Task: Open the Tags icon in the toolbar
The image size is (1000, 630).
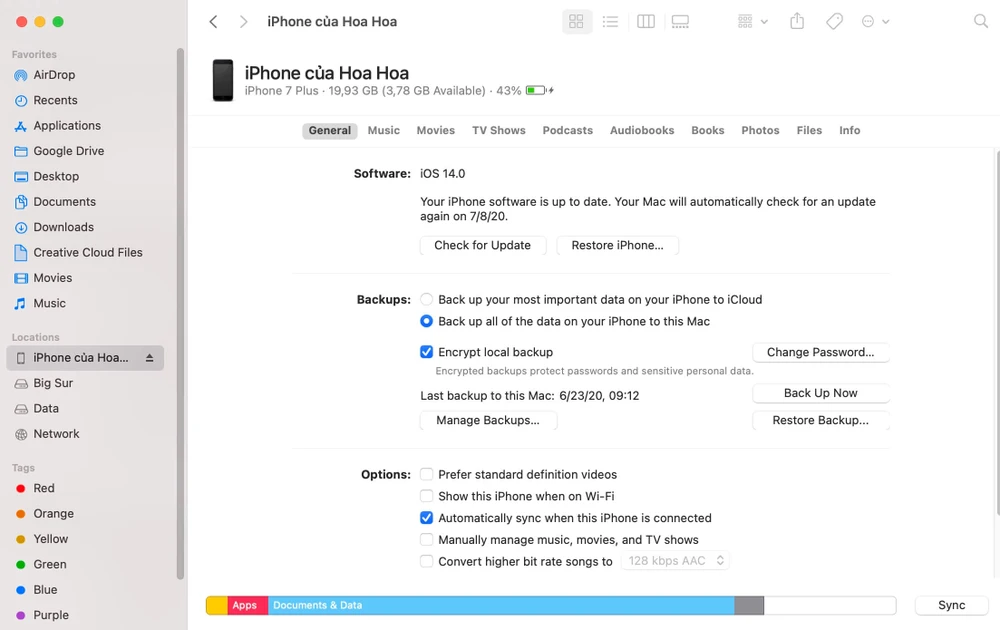Action: [x=835, y=21]
